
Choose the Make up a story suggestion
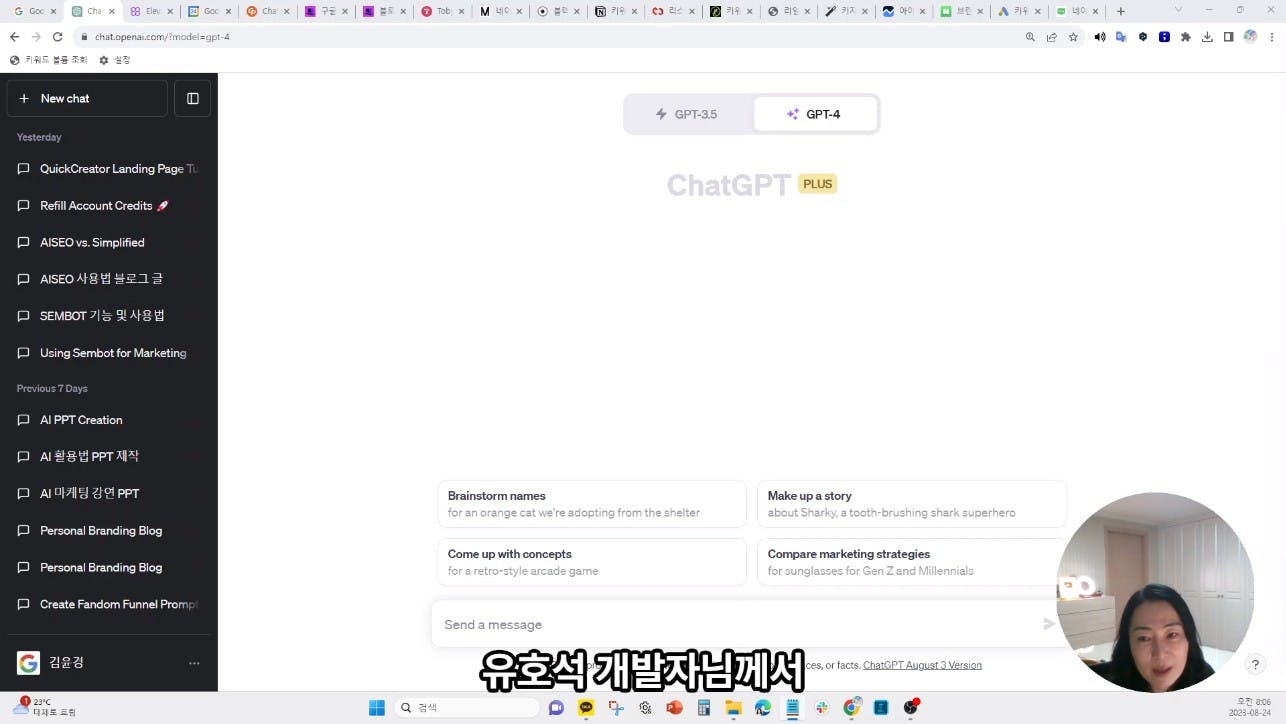click(x=912, y=504)
